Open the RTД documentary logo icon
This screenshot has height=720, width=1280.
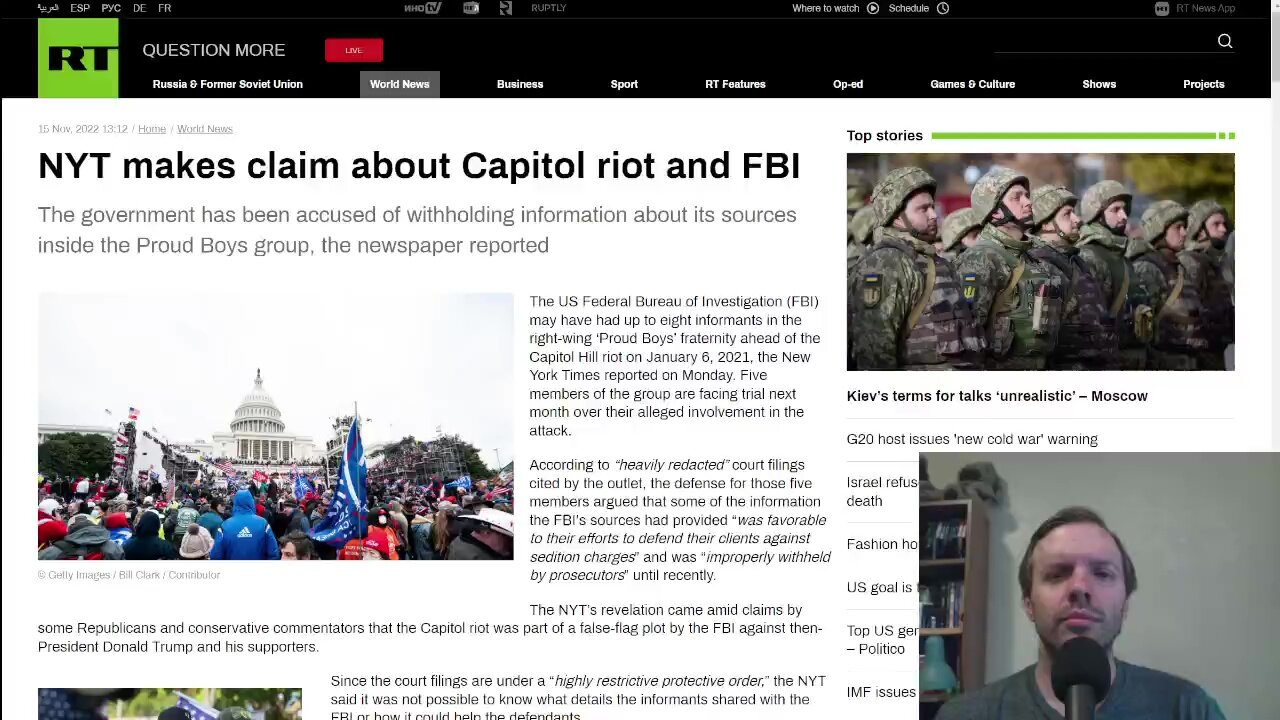[471, 8]
